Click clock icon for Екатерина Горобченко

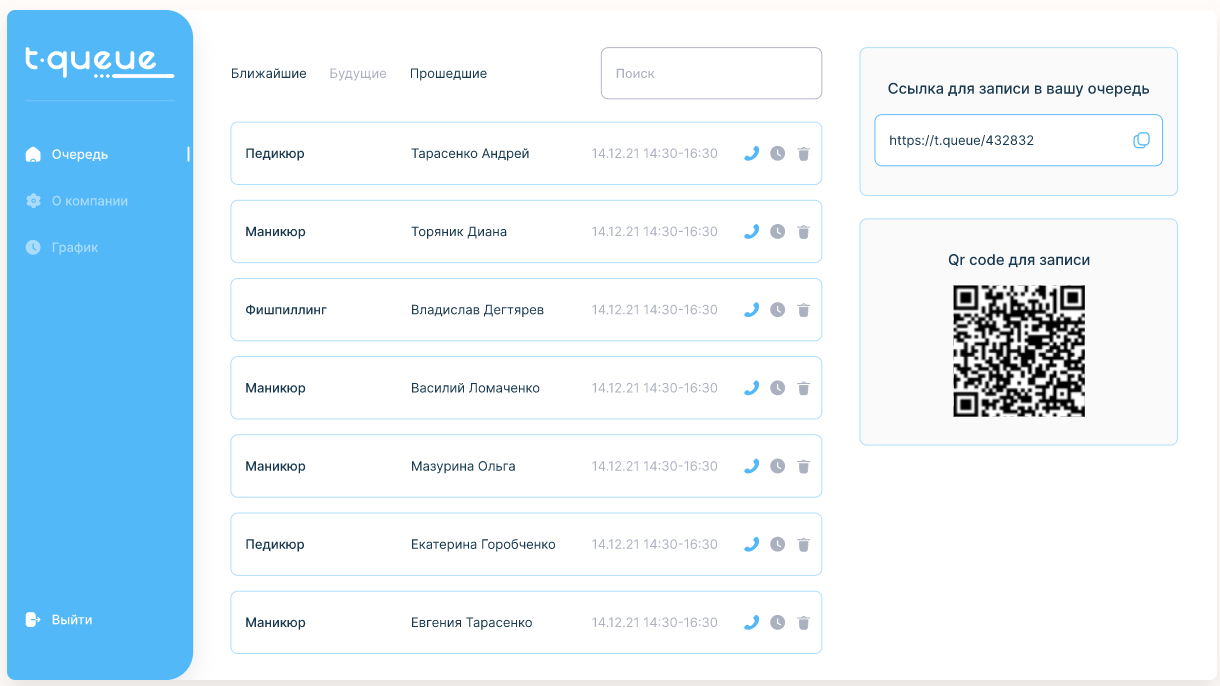coord(778,545)
